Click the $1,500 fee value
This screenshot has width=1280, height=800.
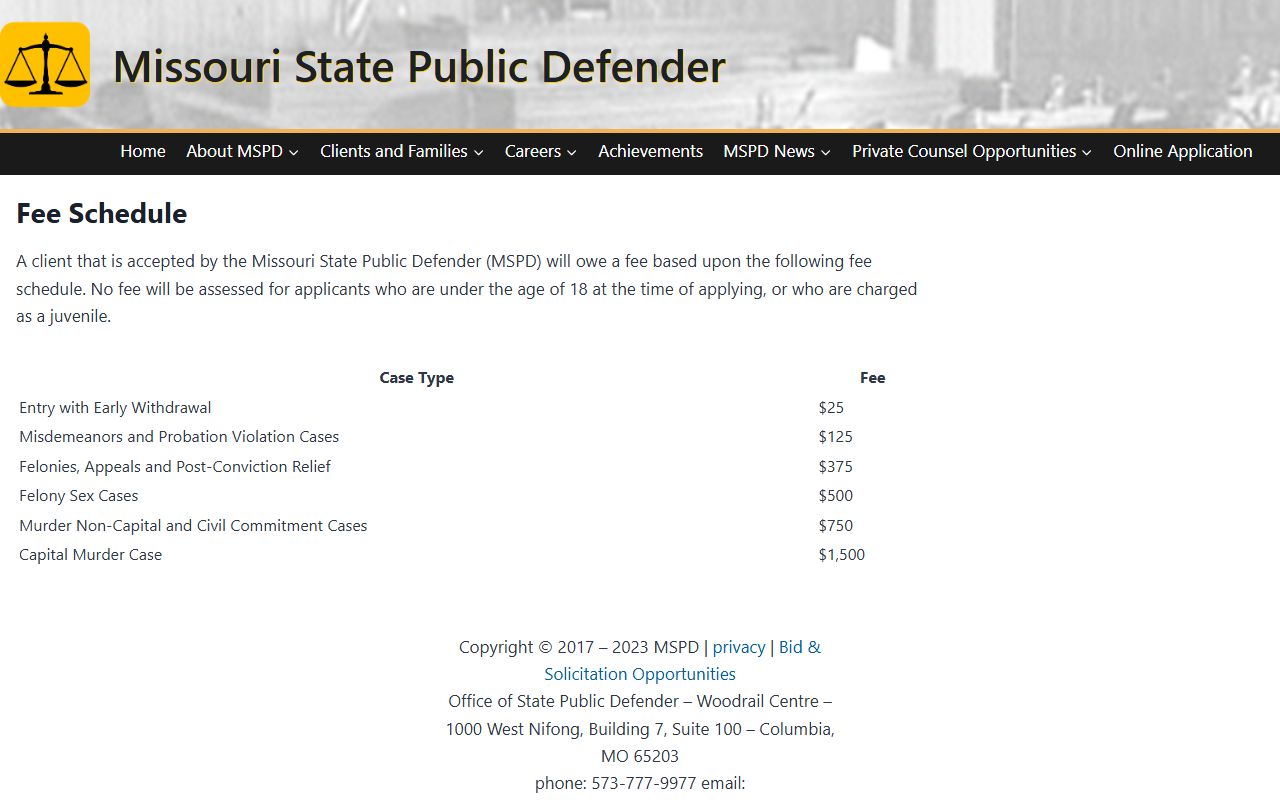click(842, 555)
